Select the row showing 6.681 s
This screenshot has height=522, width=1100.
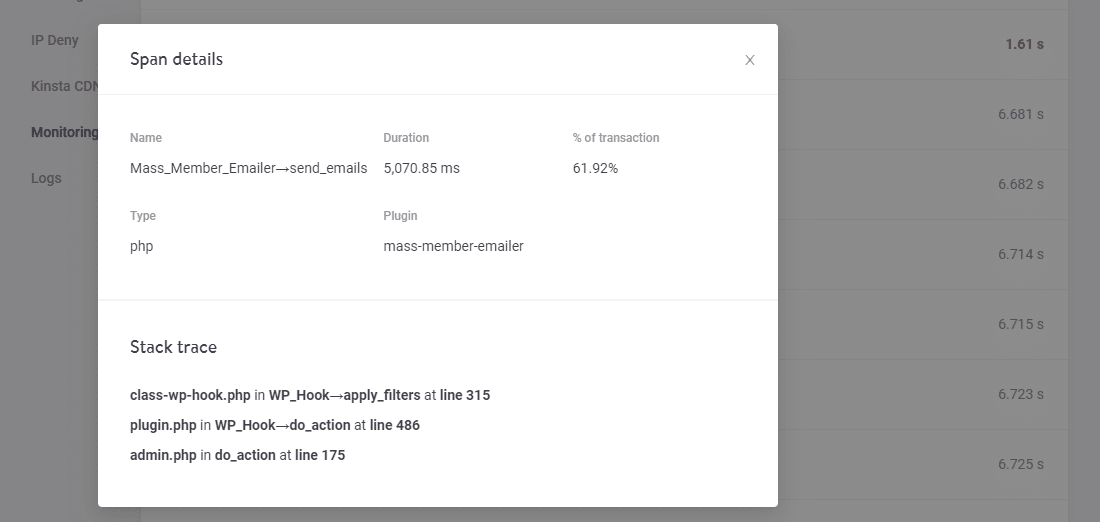tap(1020, 114)
